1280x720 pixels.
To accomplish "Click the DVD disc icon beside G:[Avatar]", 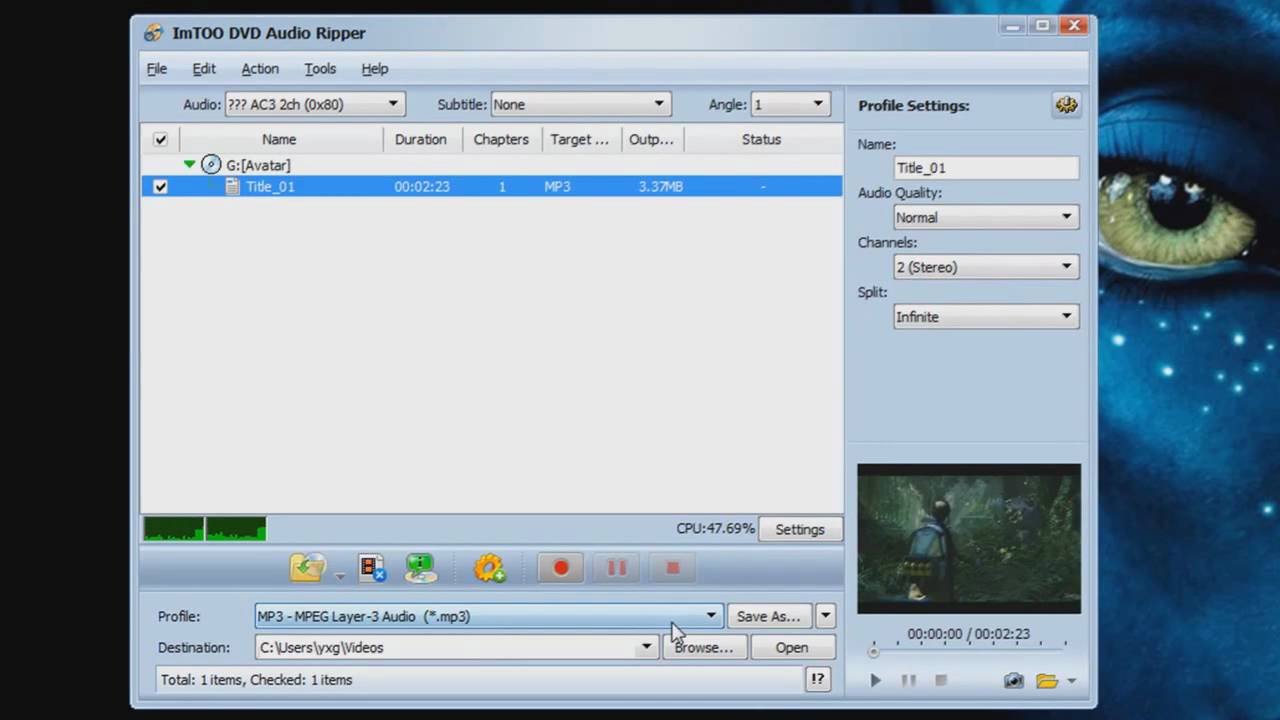I will pos(210,164).
